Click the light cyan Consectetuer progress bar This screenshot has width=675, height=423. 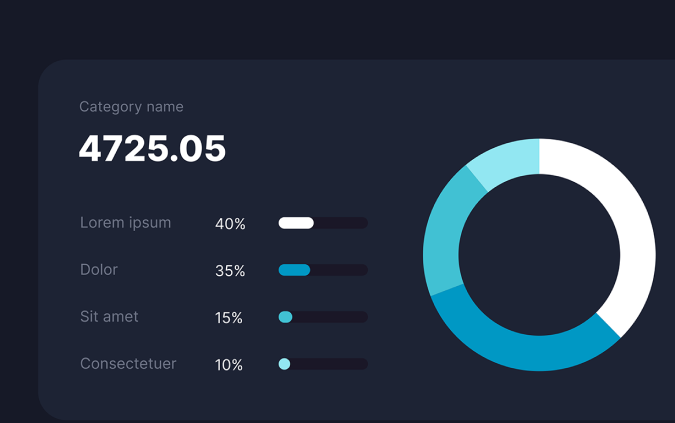tap(284, 364)
